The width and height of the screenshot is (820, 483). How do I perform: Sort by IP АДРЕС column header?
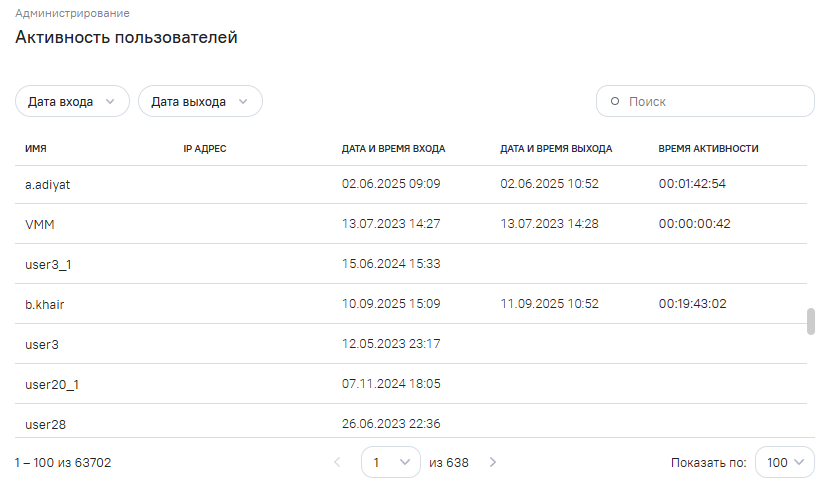click(x=205, y=148)
